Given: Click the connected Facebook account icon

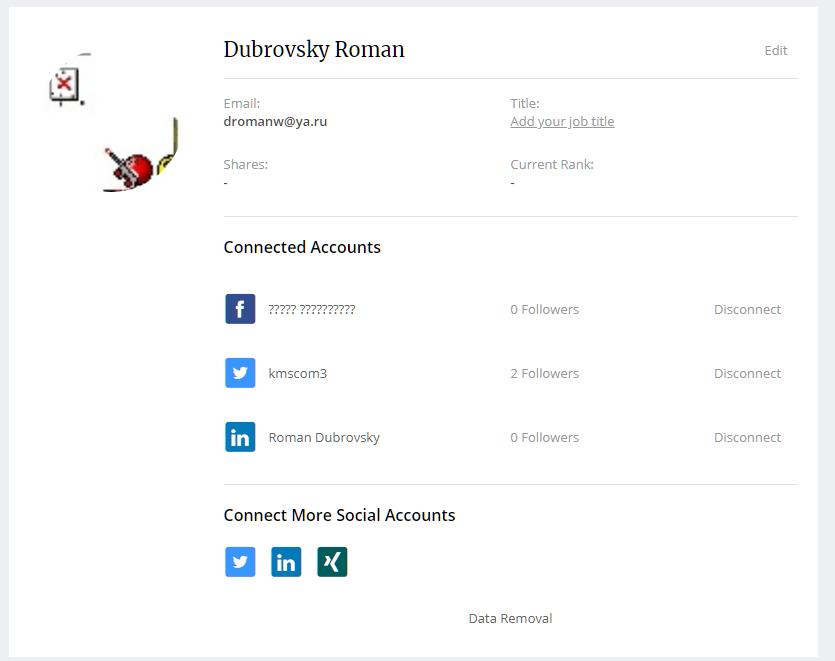Looking at the screenshot, I should click(x=240, y=309).
